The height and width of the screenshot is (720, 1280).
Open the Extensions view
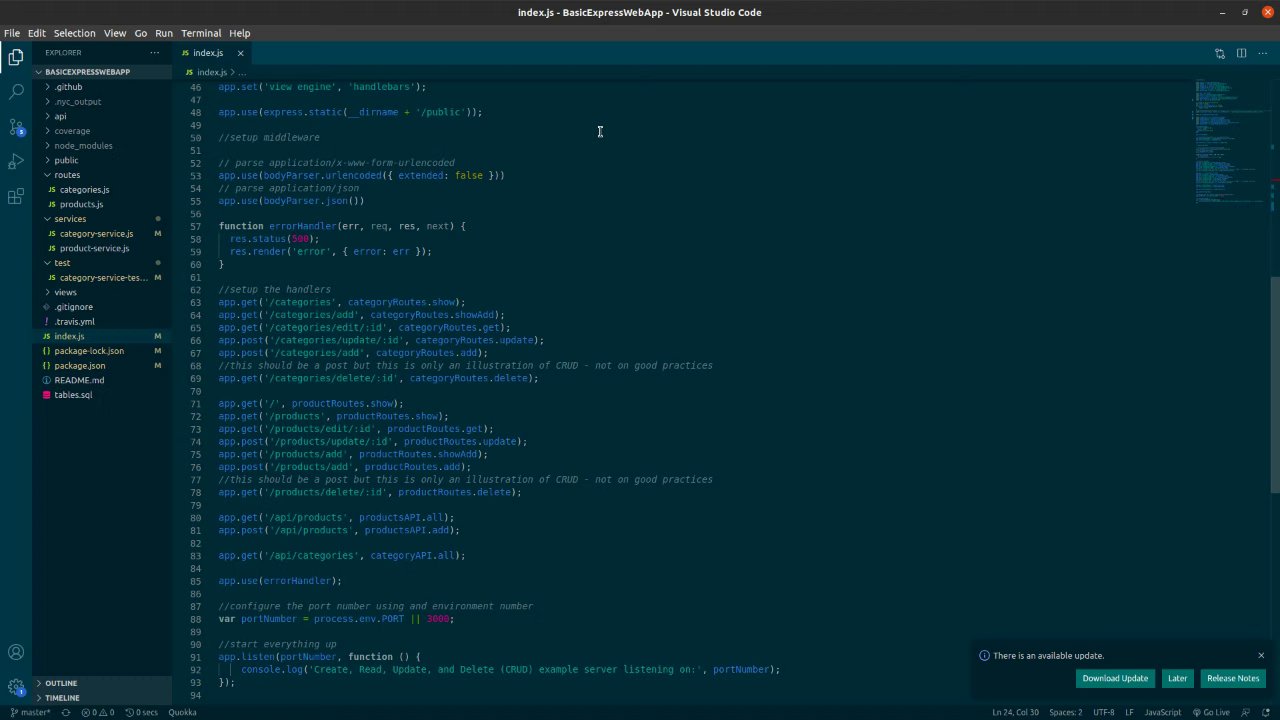[x=16, y=196]
